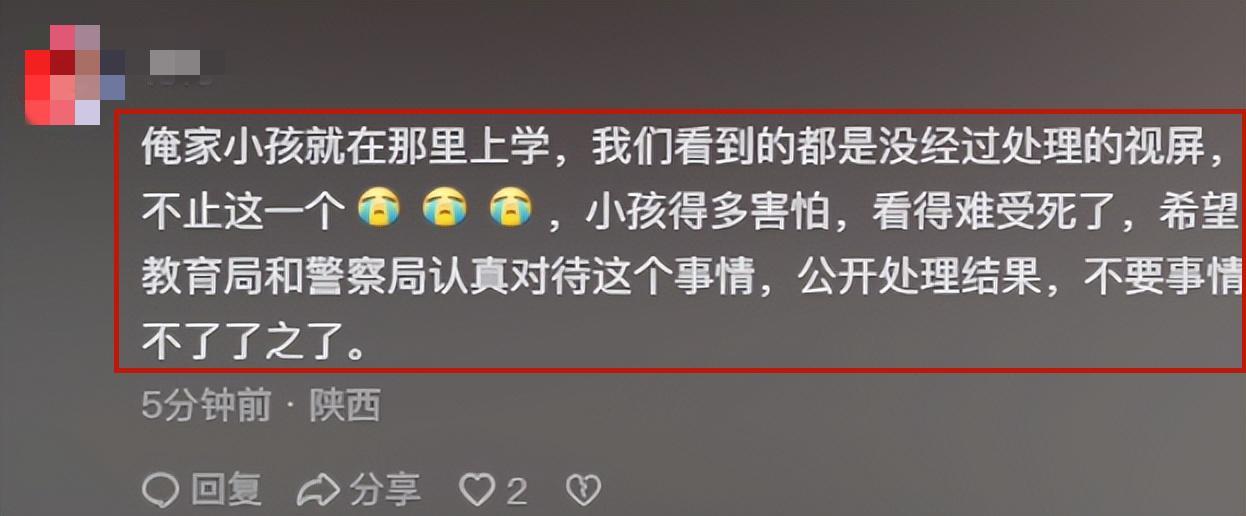The width and height of the screenshot is (1246, 516).
Task: Click the middle crying face emoji
Action: [445, 210]
